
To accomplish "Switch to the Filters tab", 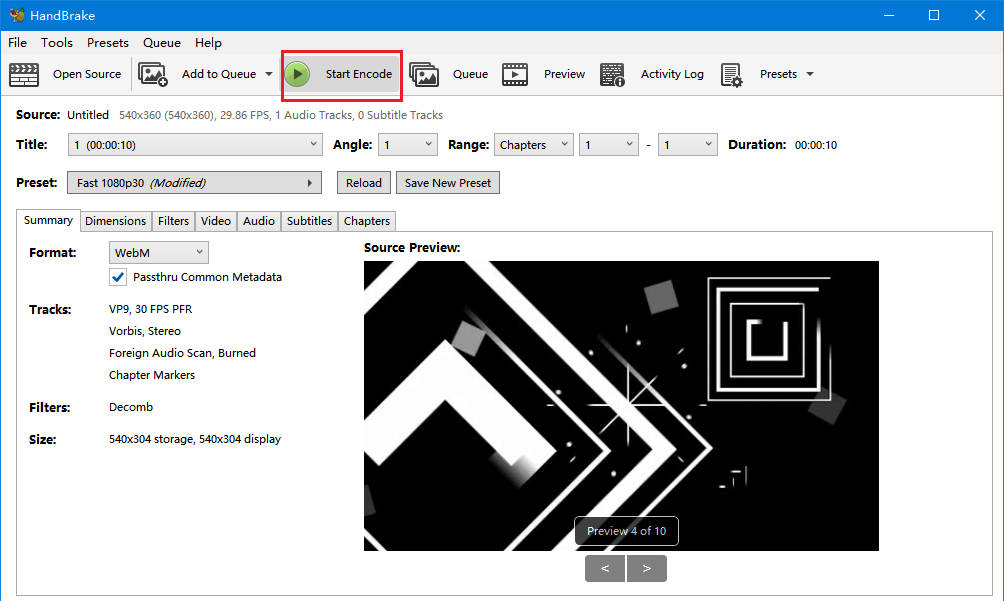I will tap(173, 221).
